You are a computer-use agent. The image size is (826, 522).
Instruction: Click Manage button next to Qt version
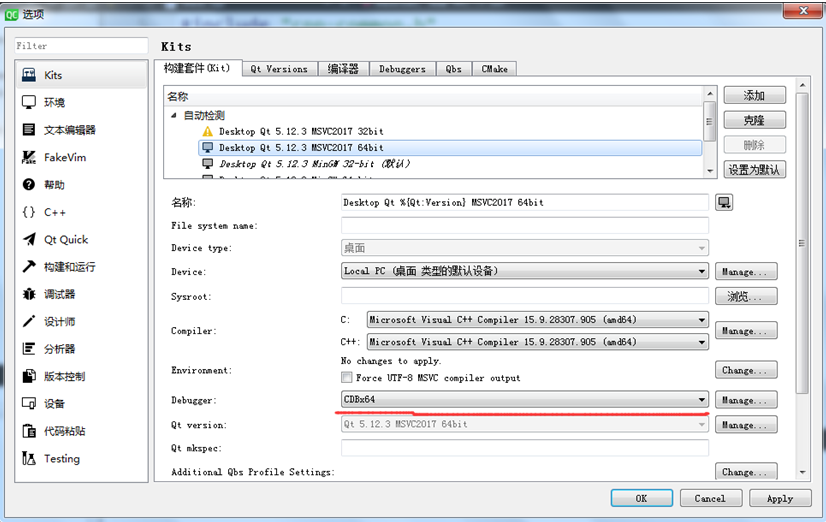point(746,425)
